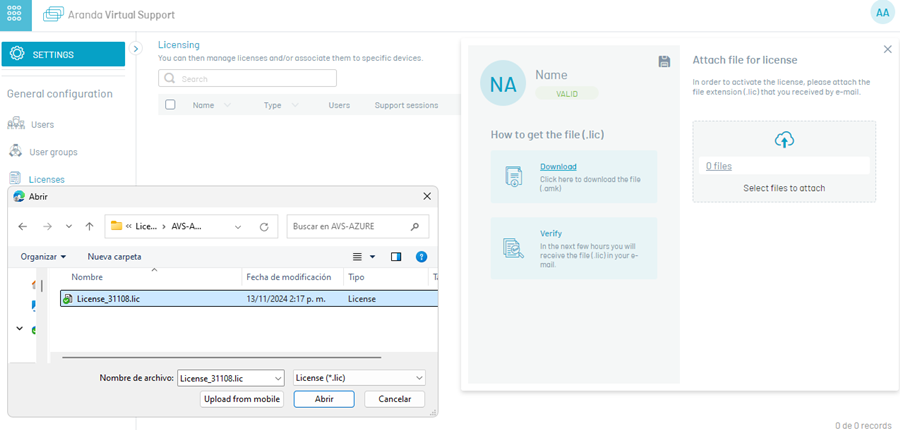Click the cloud upload icon
The width and height of the screenshot is (900, 430).
[x=784, y=140]
